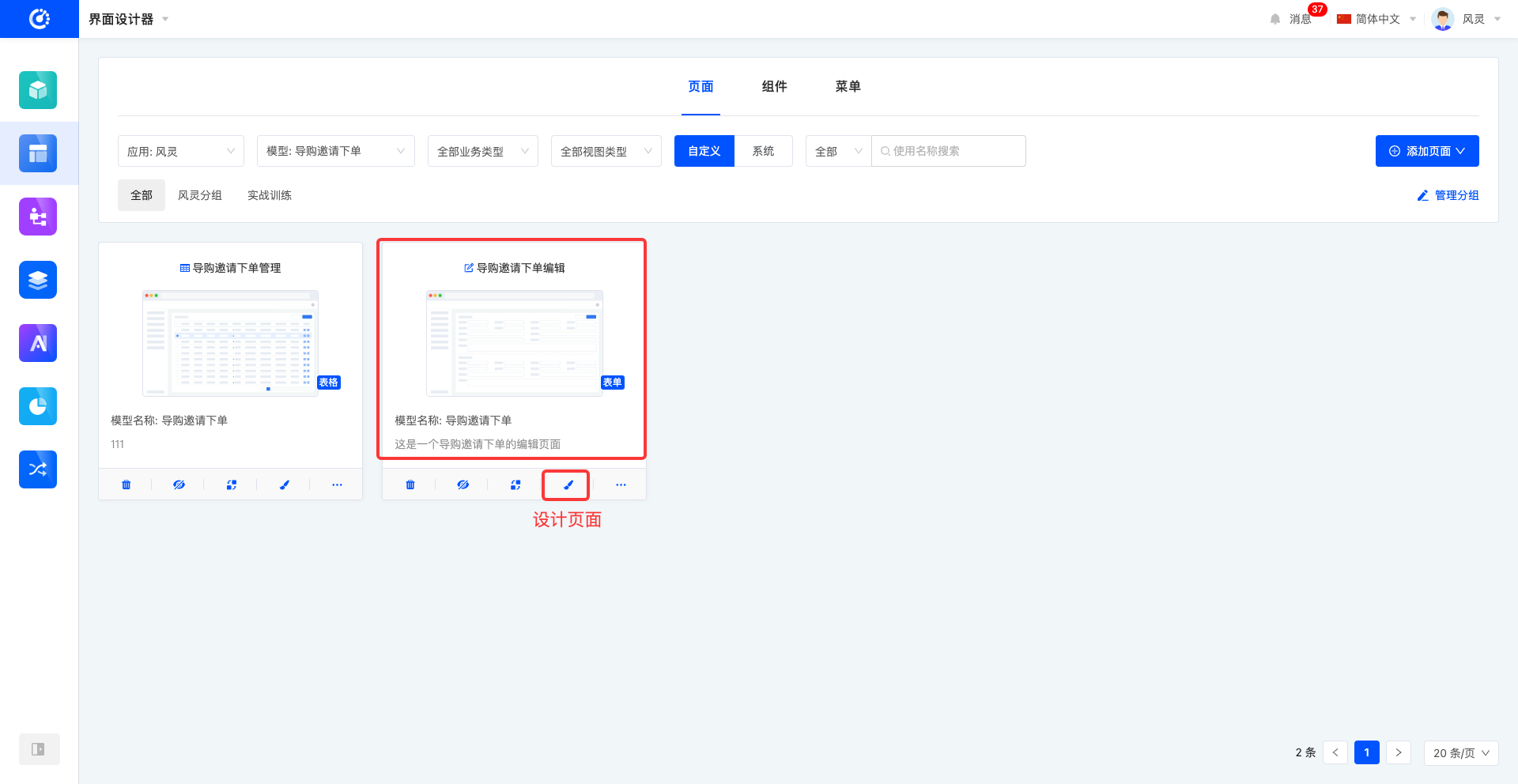The height and width of the screenshot is (784, 1518).
Task: Open the 20 条/页 page size dropdown
Action: (1460, 753)
